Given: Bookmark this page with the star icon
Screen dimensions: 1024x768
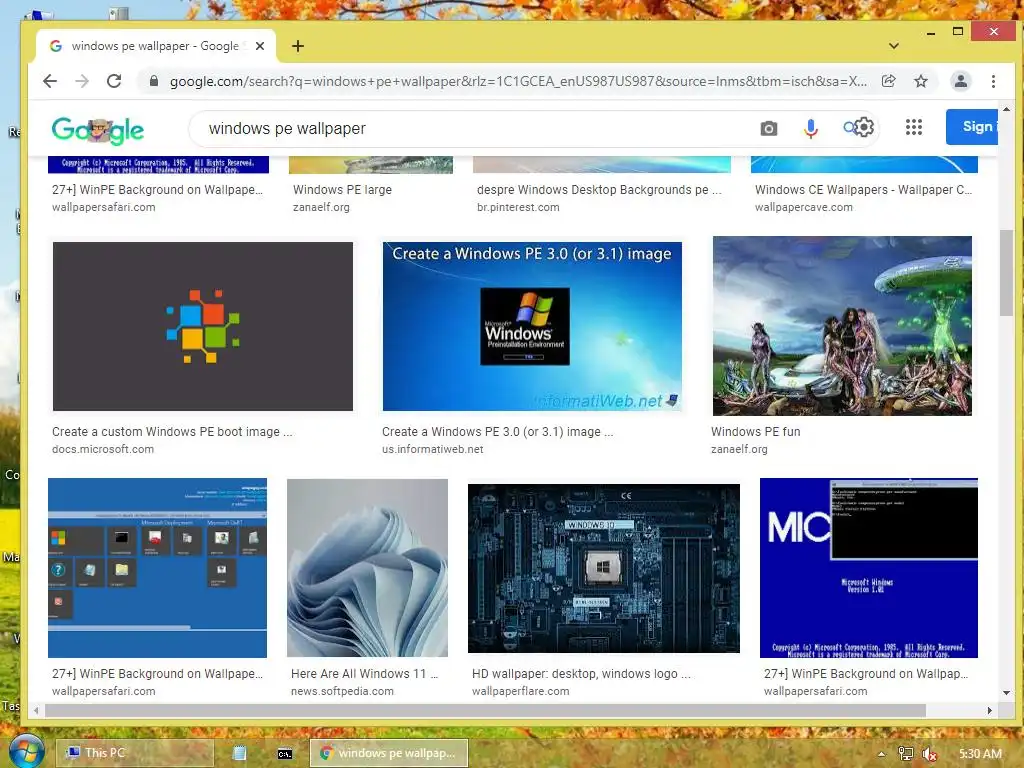Looking at the screenshot, I should coord(921,81).
